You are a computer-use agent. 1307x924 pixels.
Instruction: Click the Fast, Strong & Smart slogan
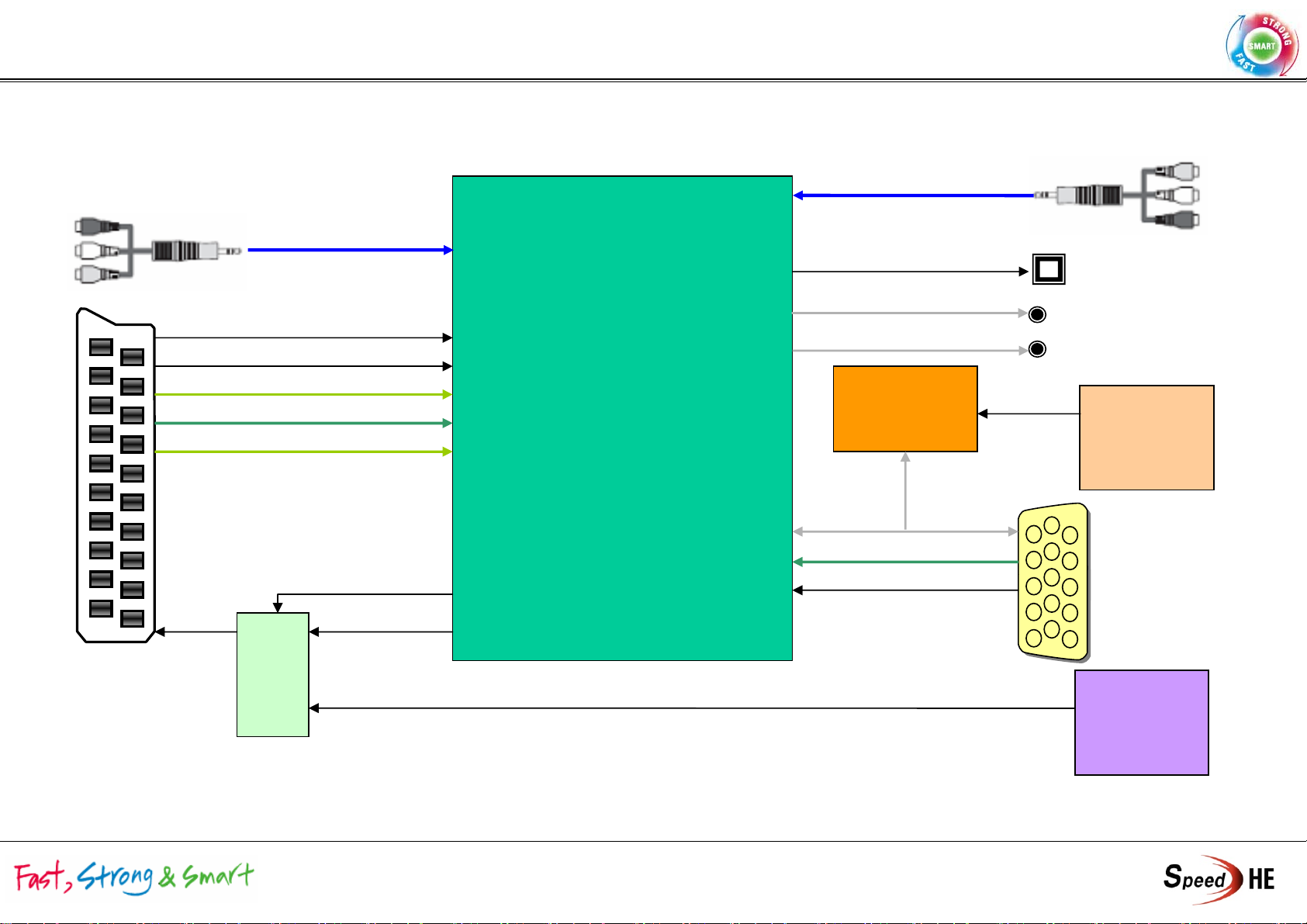134,877
